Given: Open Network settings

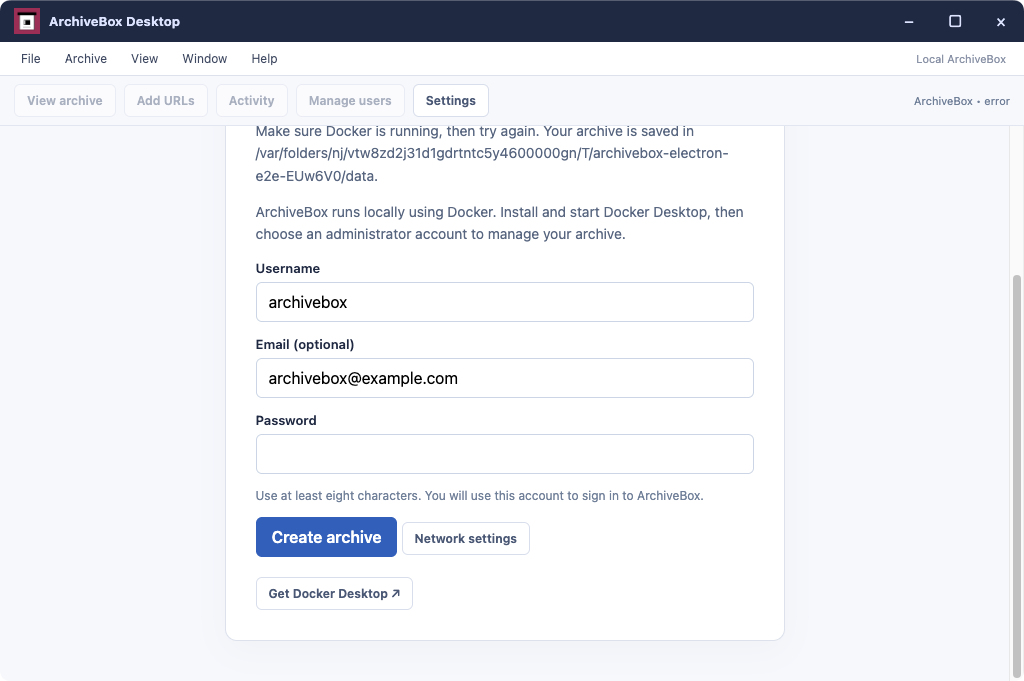Looking at the screenshot, I should click(466, 539).
